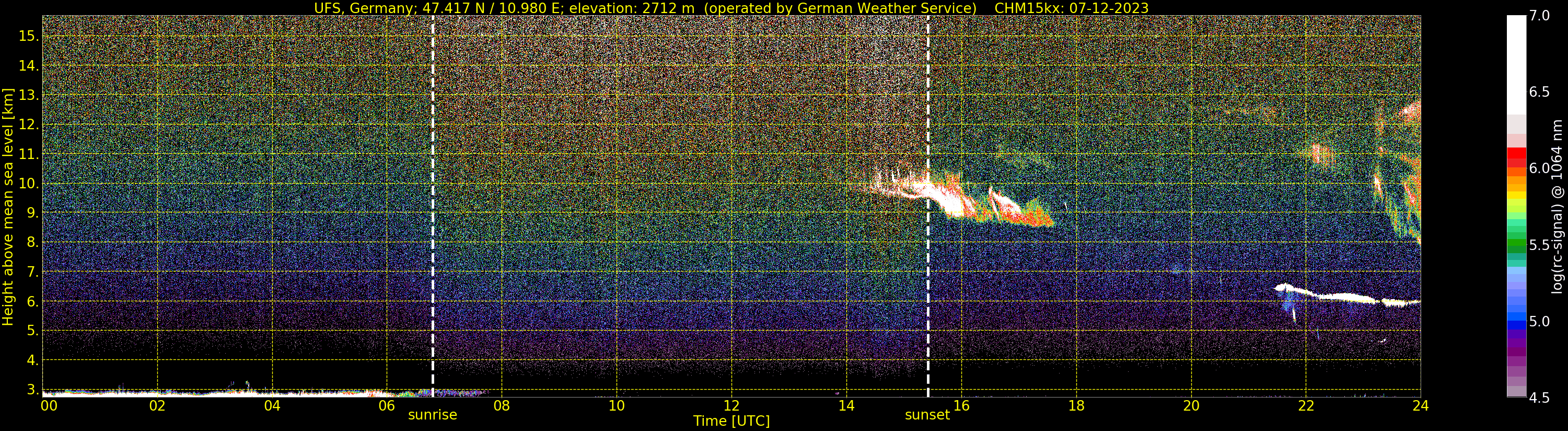Click colorbar tick value '6.0'
Image resolution: width=1568 pixels, height=431 pixels.
[1539, 168]
